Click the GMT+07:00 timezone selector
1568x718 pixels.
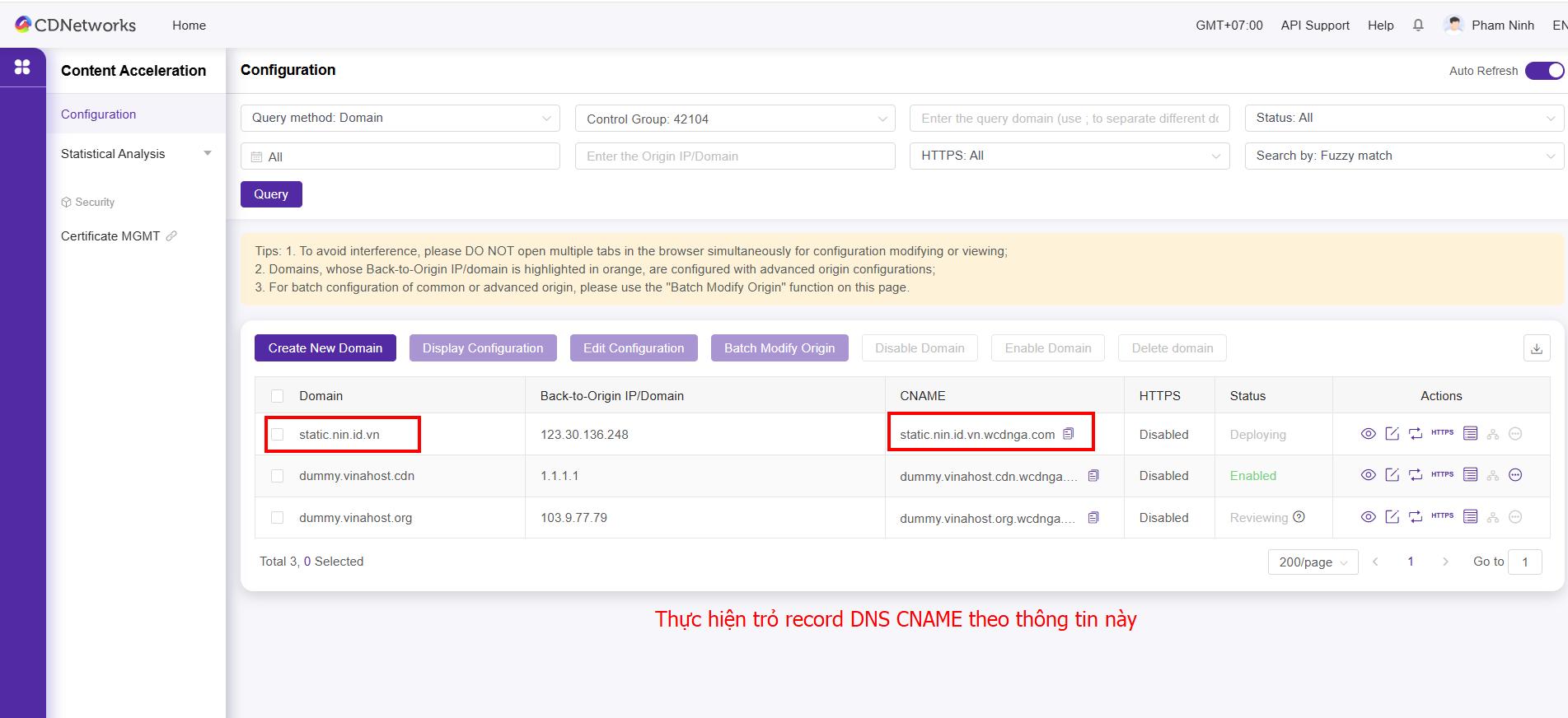[x=1229, y=26]
